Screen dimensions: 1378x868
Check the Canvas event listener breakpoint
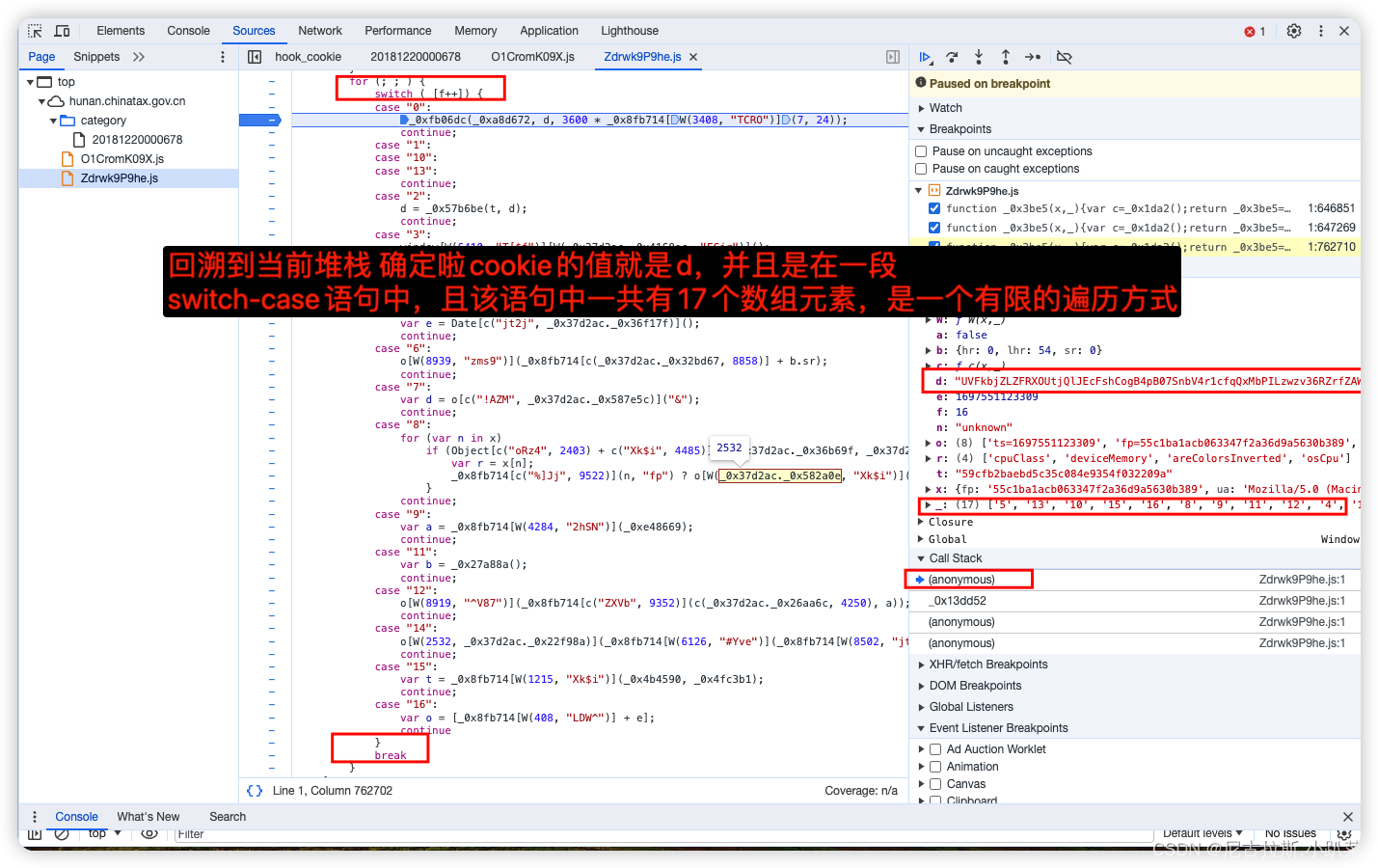(934, 783)
